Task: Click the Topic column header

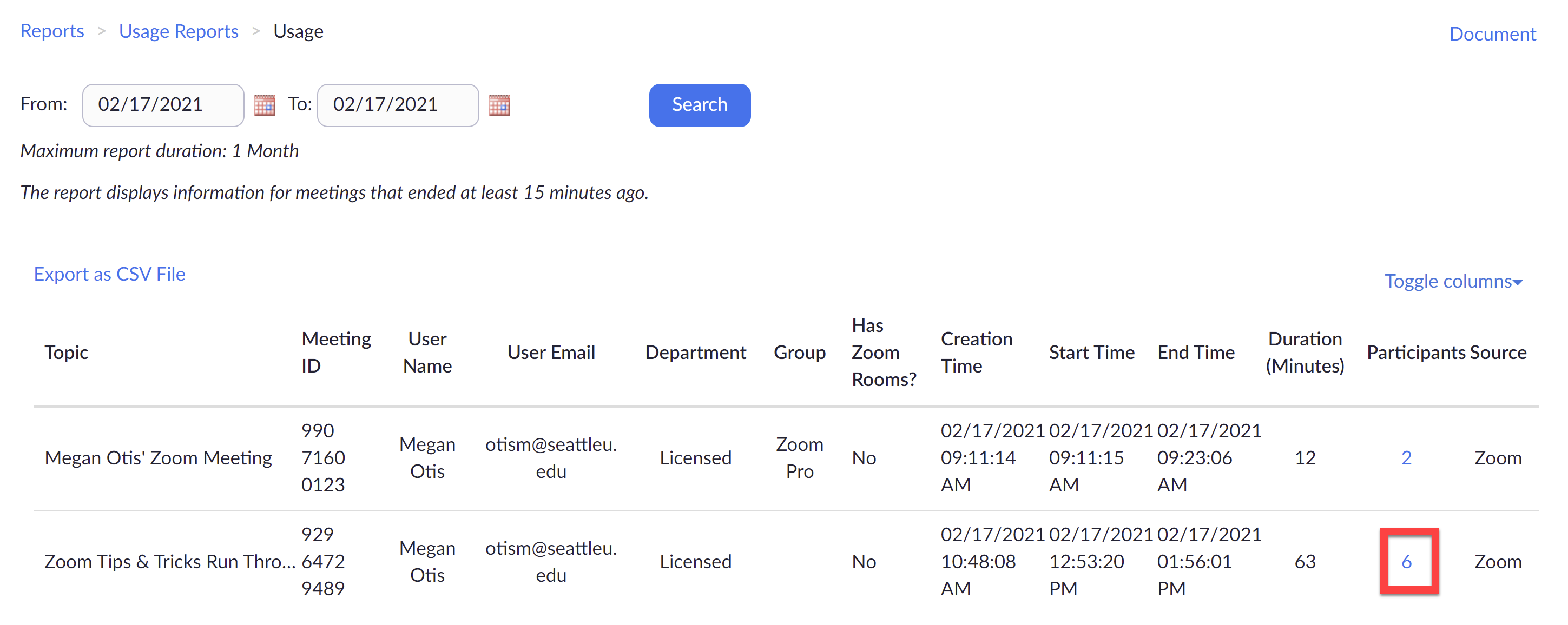Action: pos(67,351)
